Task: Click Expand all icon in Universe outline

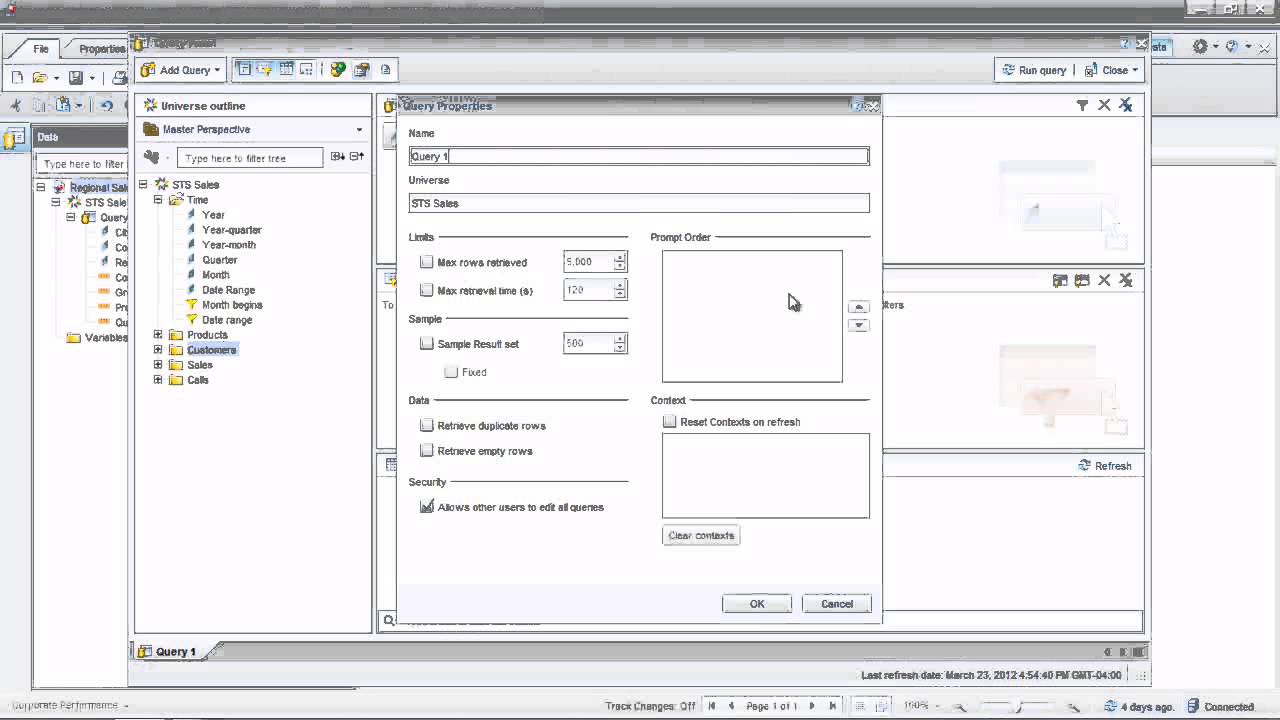Action: click(x=338, y=157)
